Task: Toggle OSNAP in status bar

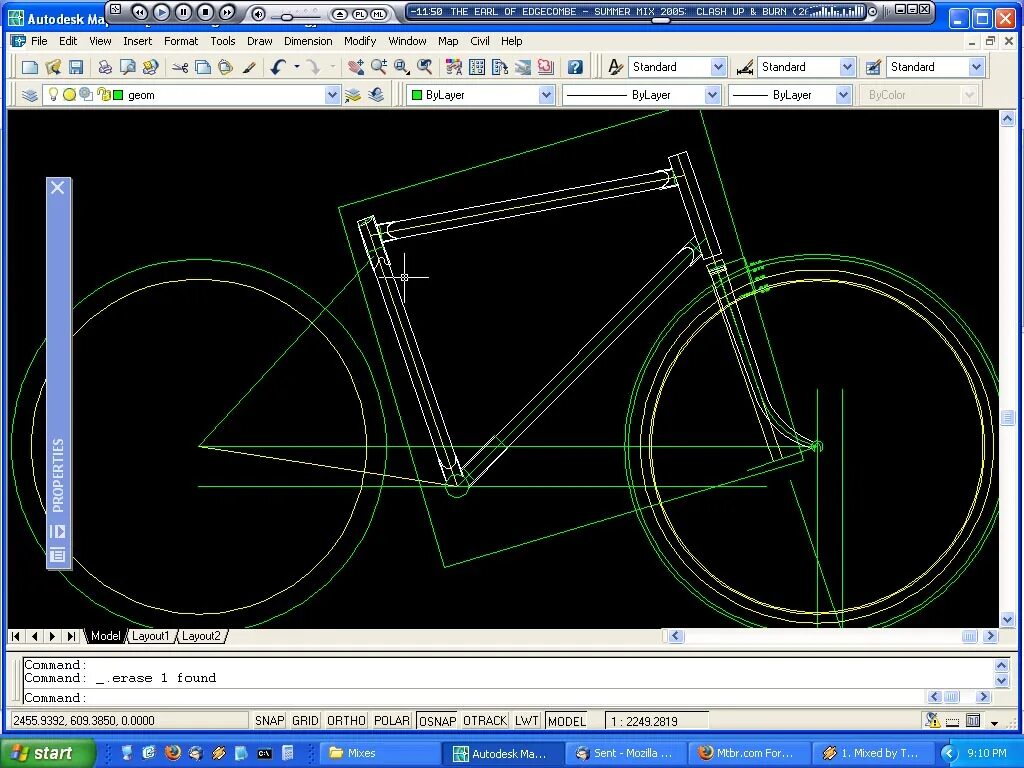Action: coord(437,720)
